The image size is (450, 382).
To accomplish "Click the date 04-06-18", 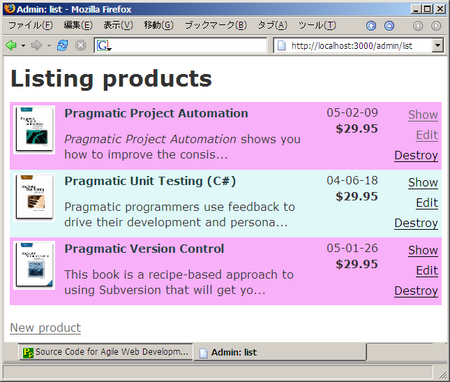I will [x=352, y=180].
